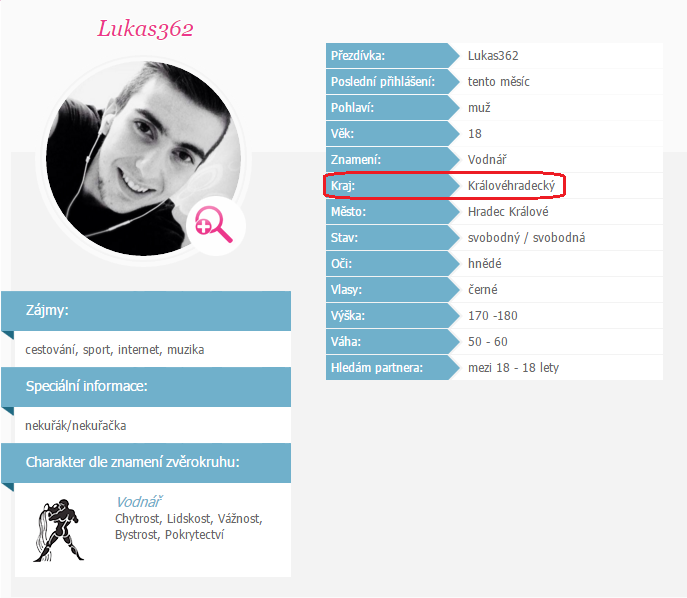Click the Charakter dle znamení zvěrokruhu header
The image size is (687, 598).
click(146, 463)
